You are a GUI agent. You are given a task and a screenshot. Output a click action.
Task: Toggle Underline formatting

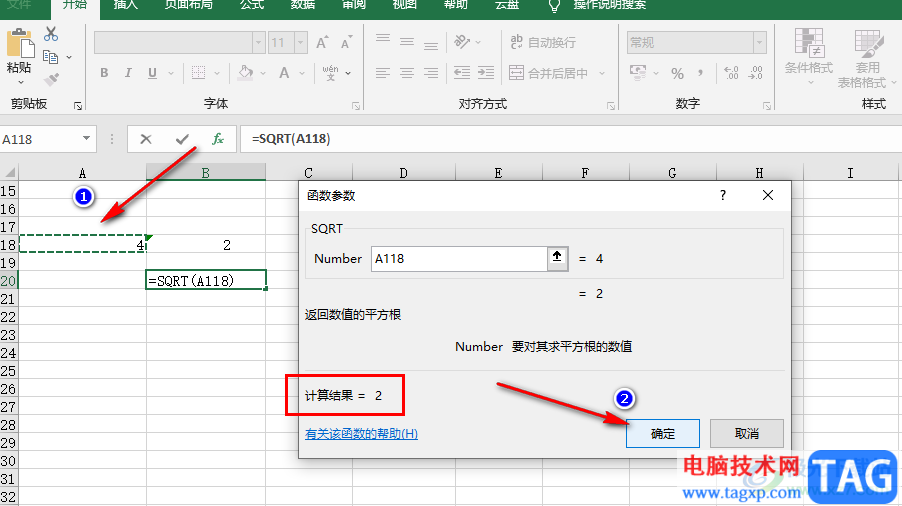152,73
